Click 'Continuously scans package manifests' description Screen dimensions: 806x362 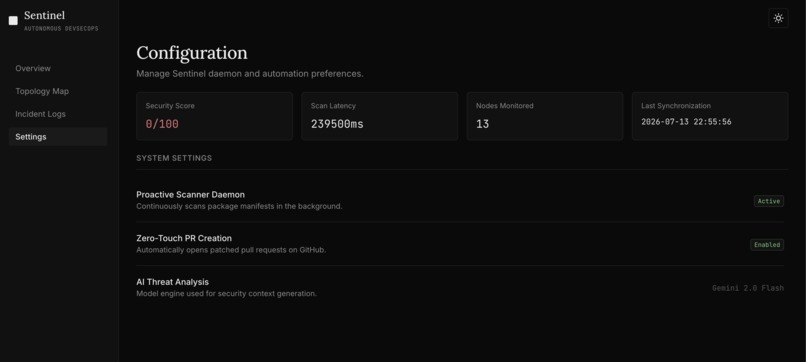(x=239, y=206)
